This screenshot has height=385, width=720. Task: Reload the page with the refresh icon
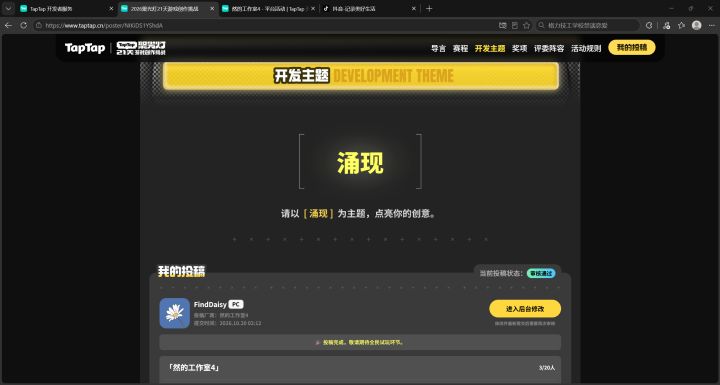tap(23, 25)
